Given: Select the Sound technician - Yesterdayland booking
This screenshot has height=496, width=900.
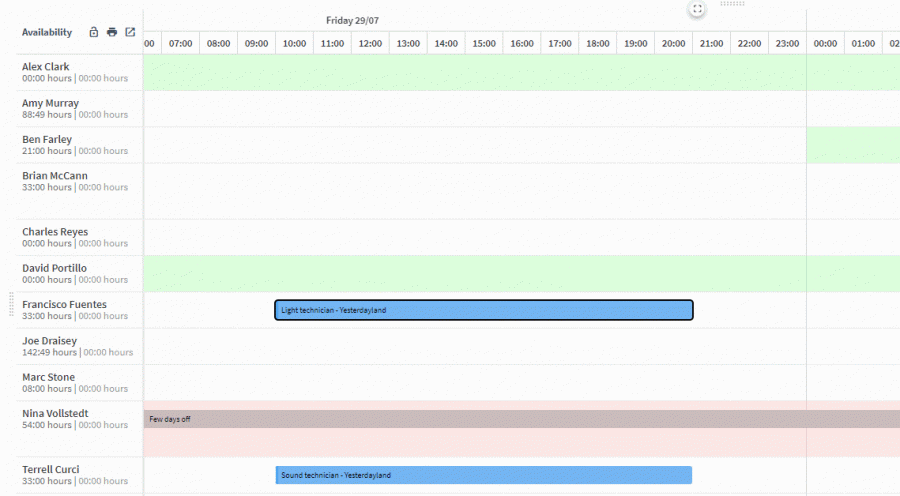Looking at the screenshot, I should point(484,475).
